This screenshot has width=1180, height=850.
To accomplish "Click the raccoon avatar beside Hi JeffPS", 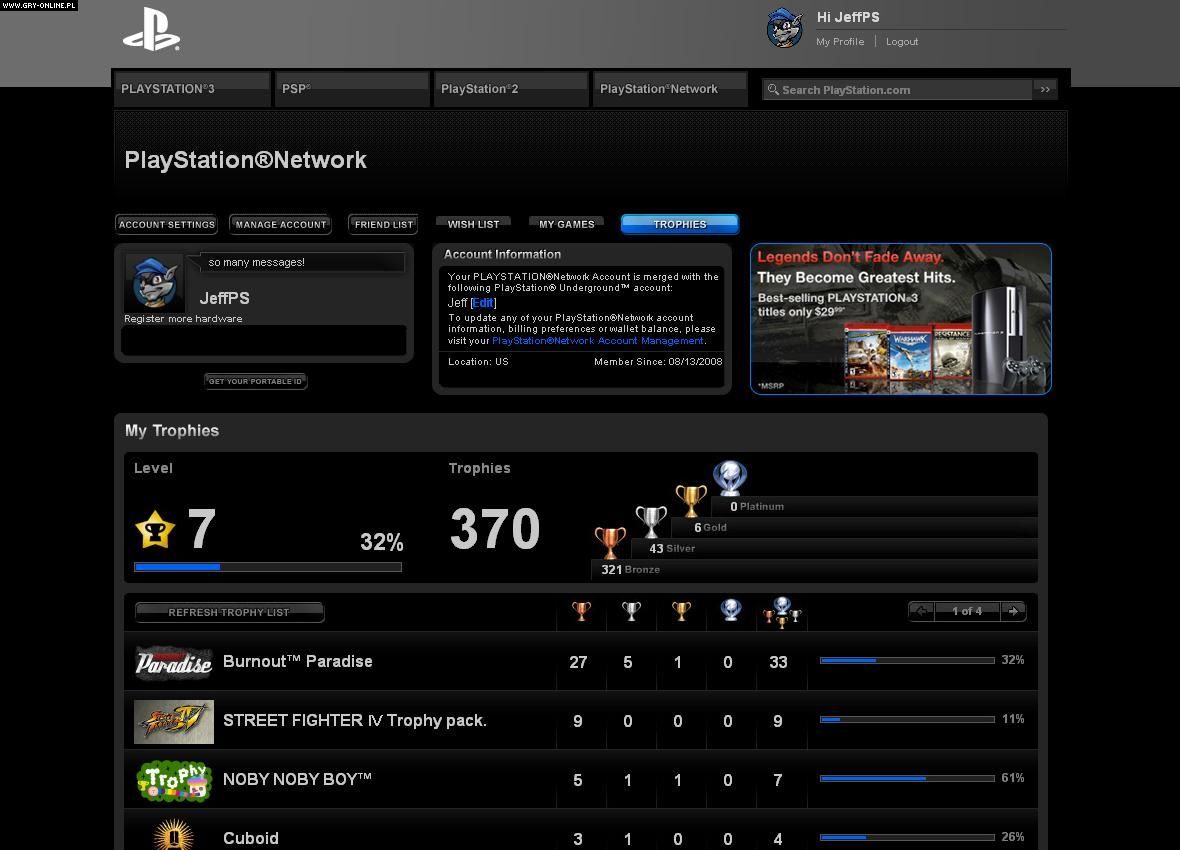I will click(x=785, y=28).
